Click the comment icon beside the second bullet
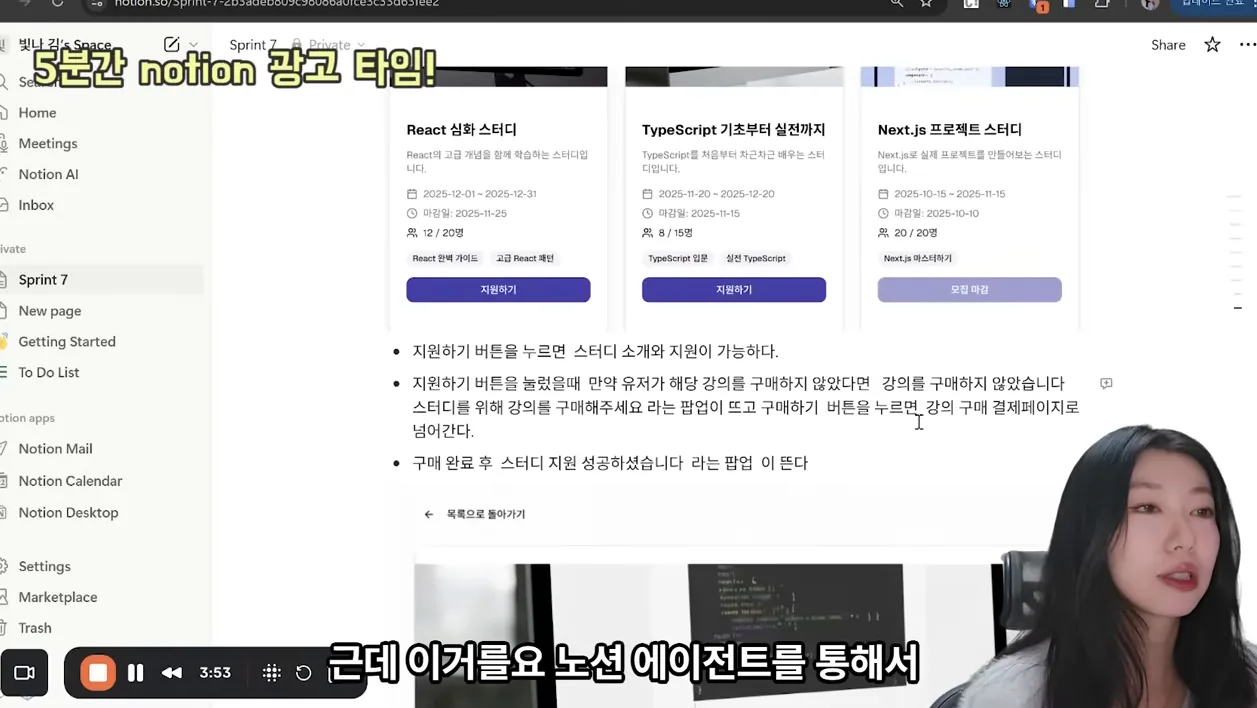 (1106, 384)
